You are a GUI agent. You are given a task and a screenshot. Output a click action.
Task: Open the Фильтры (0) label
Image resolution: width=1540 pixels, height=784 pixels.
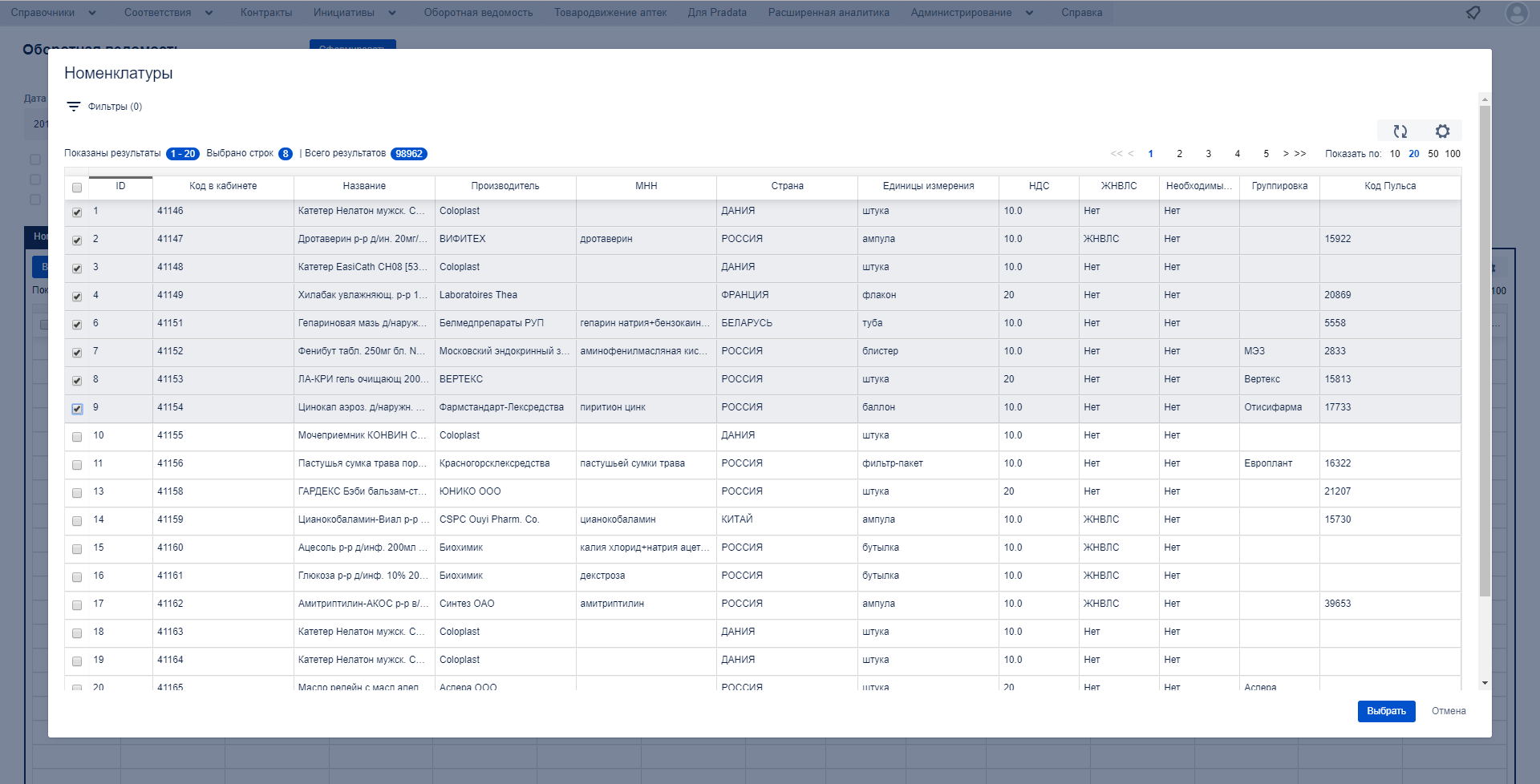coord(115,107)
